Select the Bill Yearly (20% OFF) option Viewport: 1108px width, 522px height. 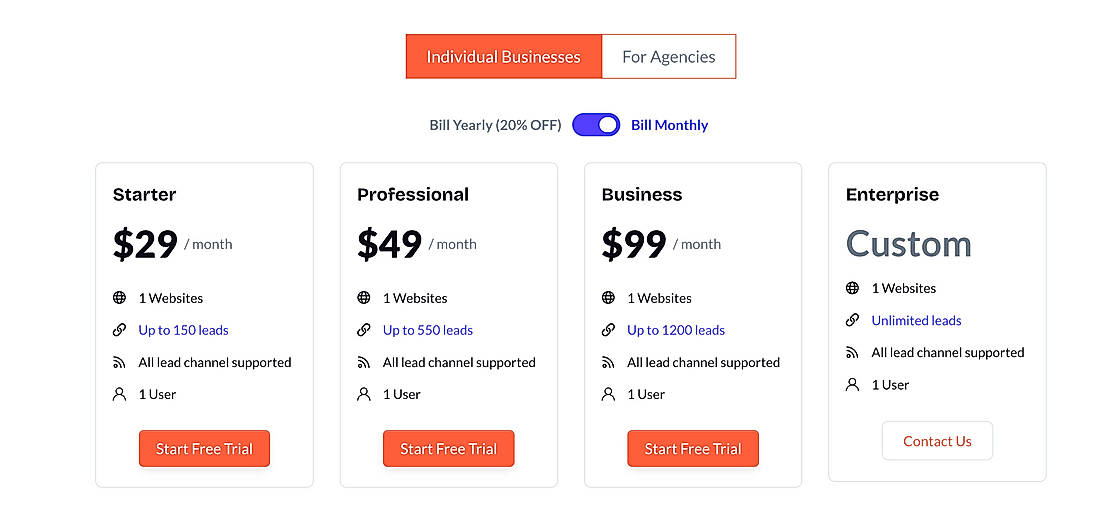point(495,125)
